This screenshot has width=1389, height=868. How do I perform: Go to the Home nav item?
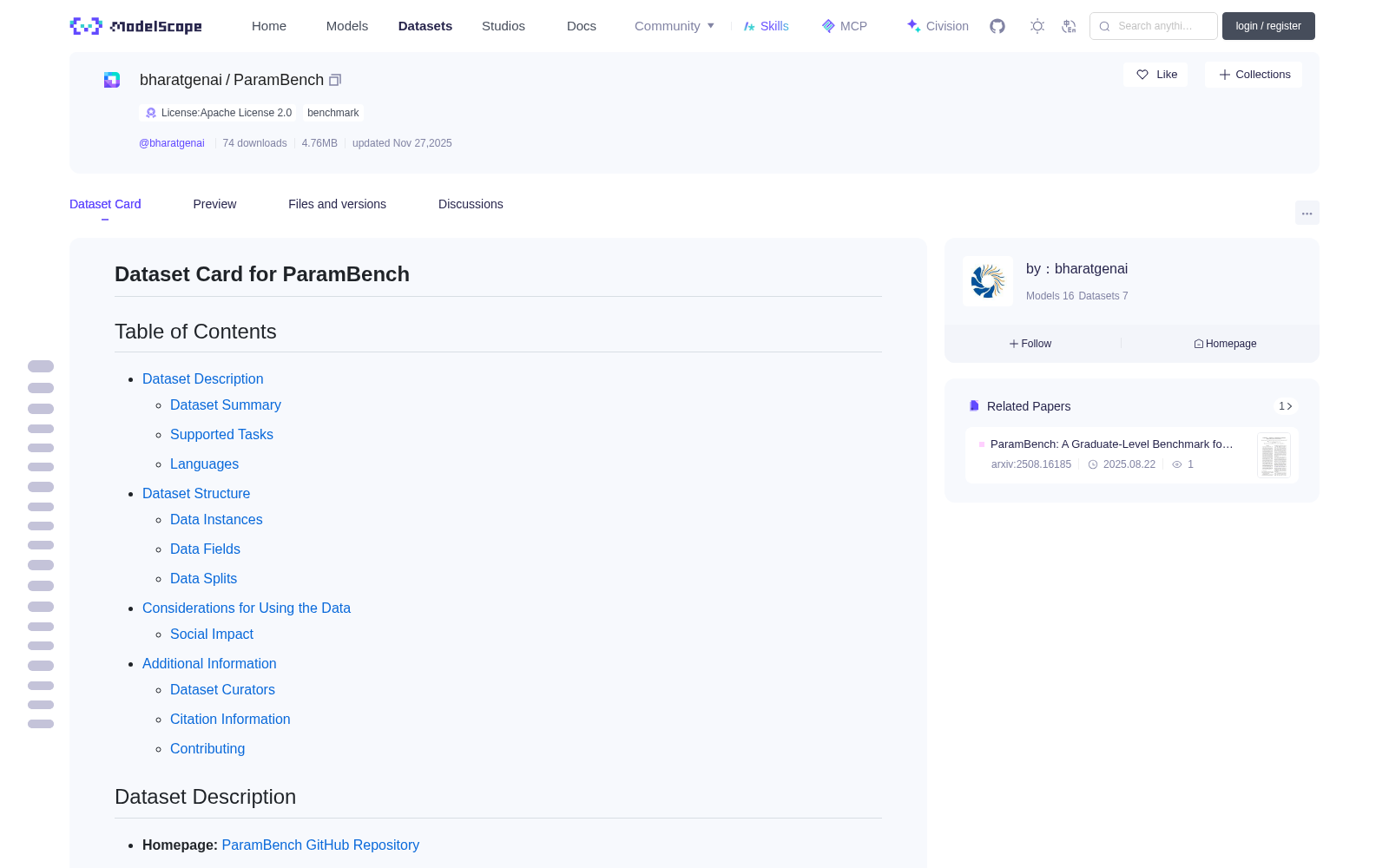[269, 26]
